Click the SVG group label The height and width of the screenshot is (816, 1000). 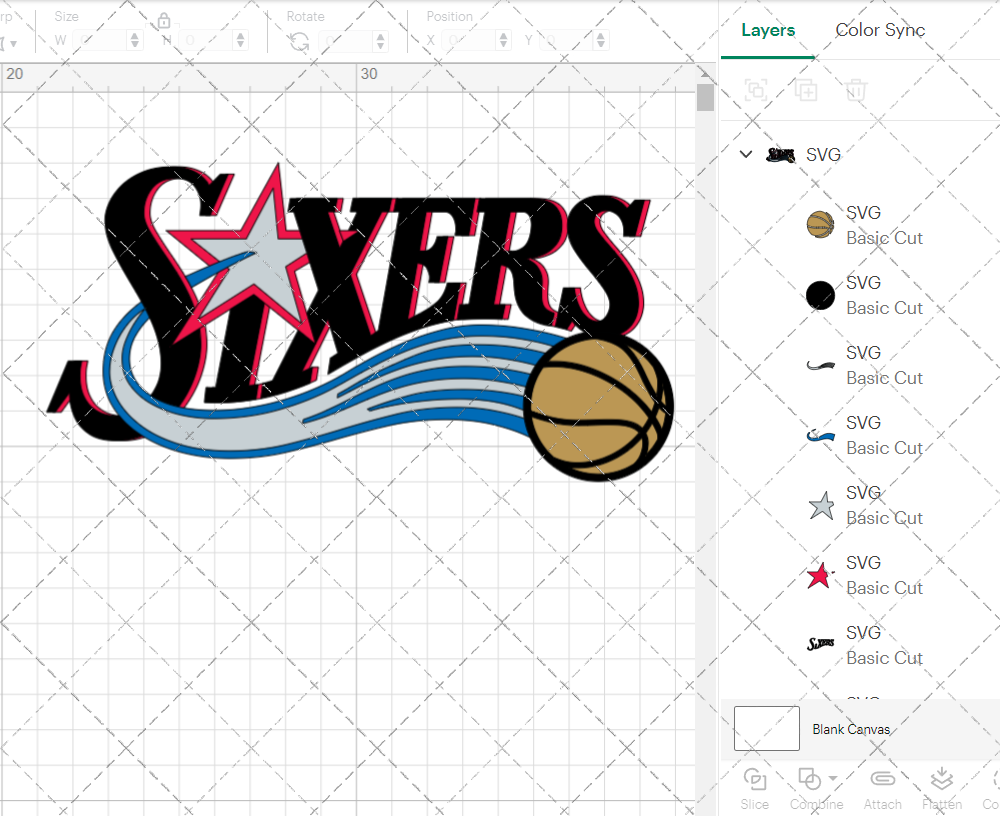[x=823, y=154]
